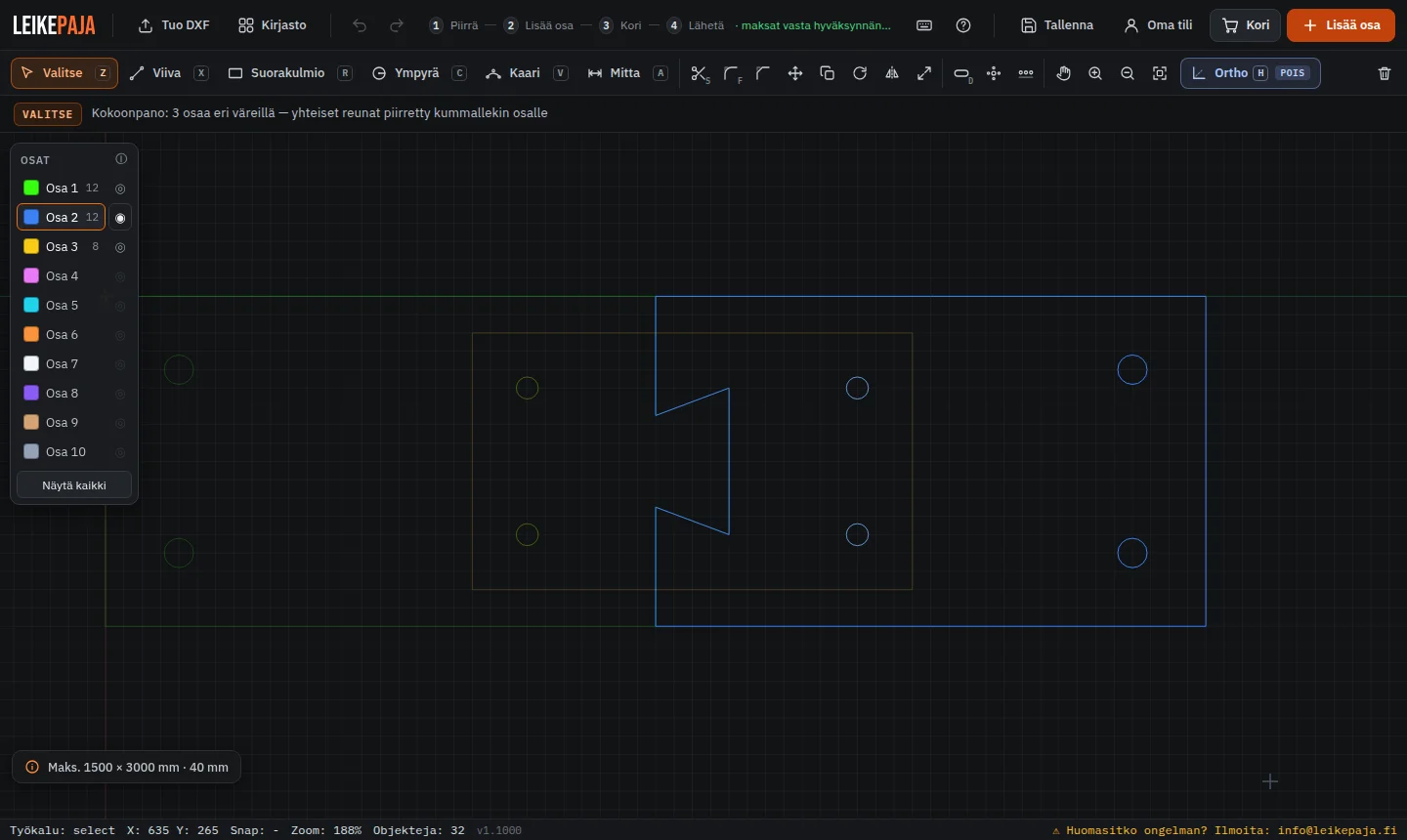Select the fillet corner tool
The width and height of the screenshot is (1407, 840).
(732, 73)
